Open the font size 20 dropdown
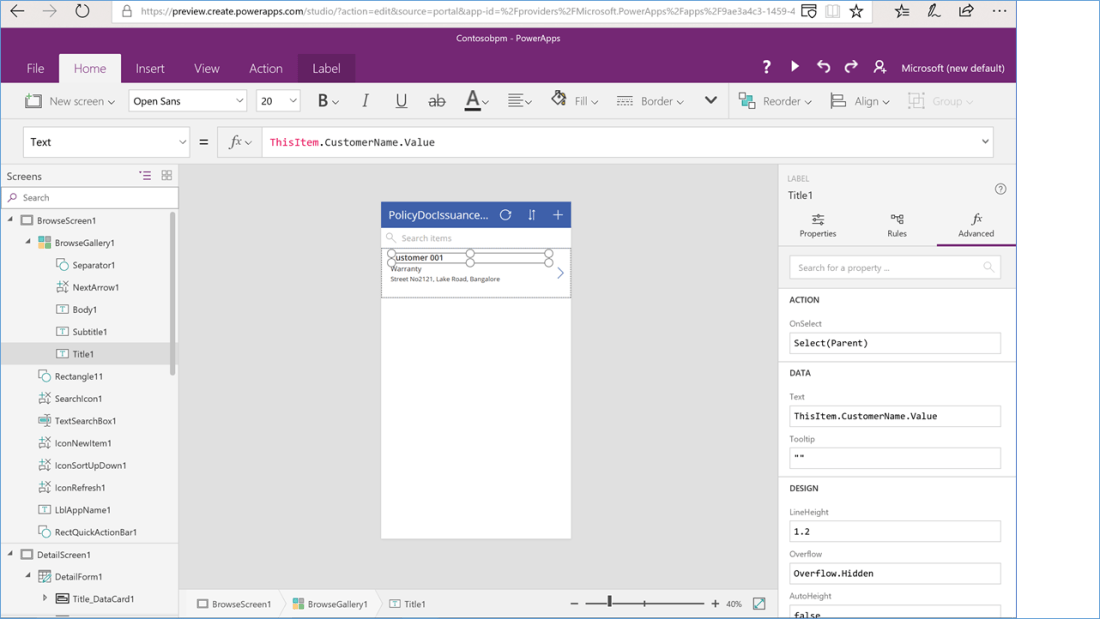 (x=278, y=101)
